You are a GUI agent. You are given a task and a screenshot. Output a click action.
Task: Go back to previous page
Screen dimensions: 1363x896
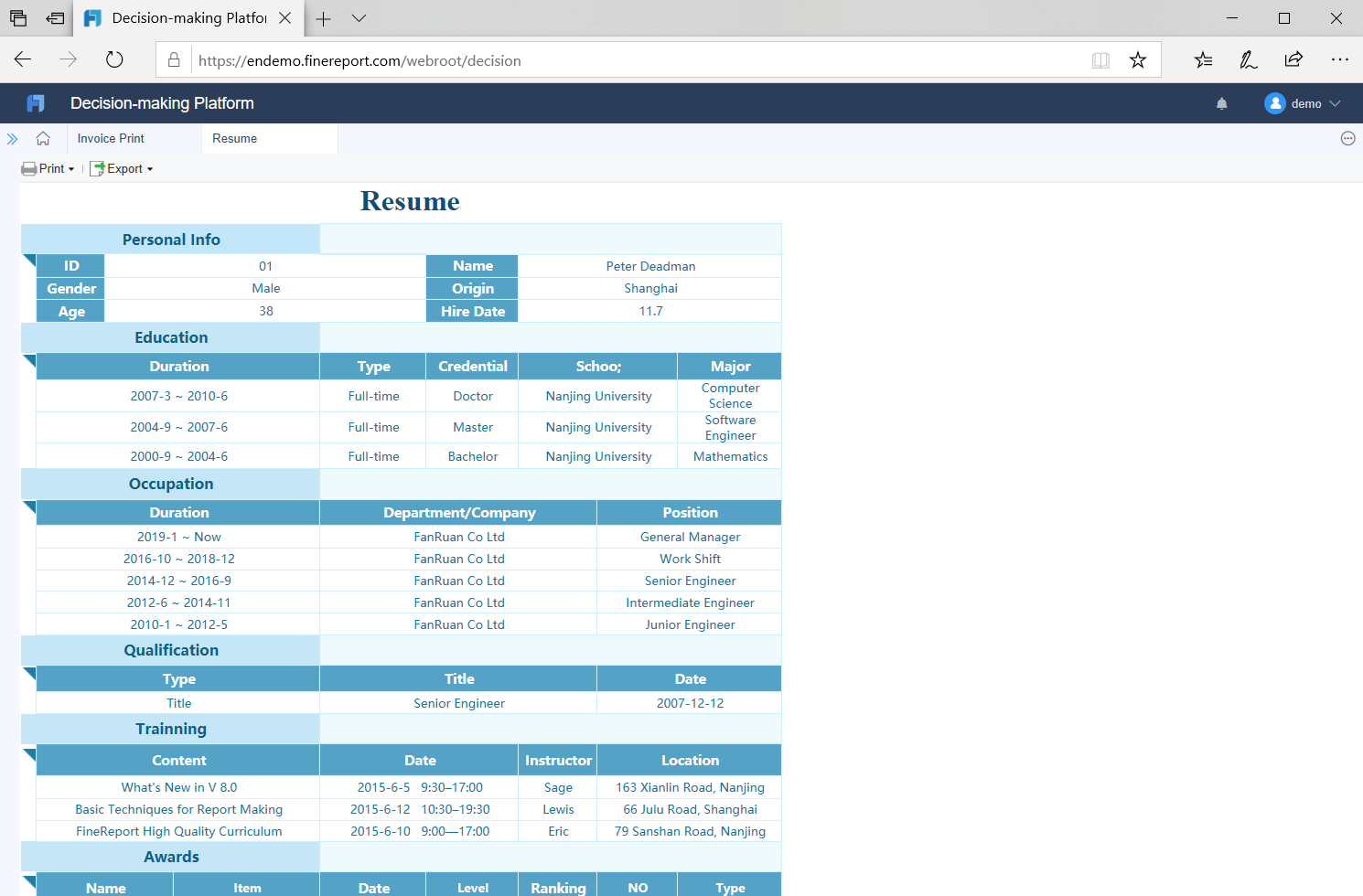point(23,59)
